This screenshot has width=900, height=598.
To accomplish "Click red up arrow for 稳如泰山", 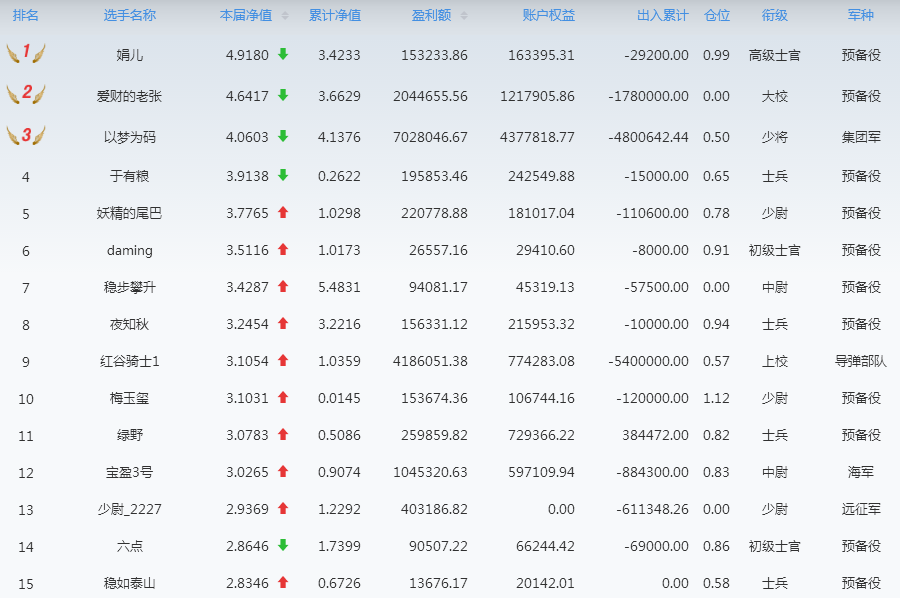I will tap(283, 583).
